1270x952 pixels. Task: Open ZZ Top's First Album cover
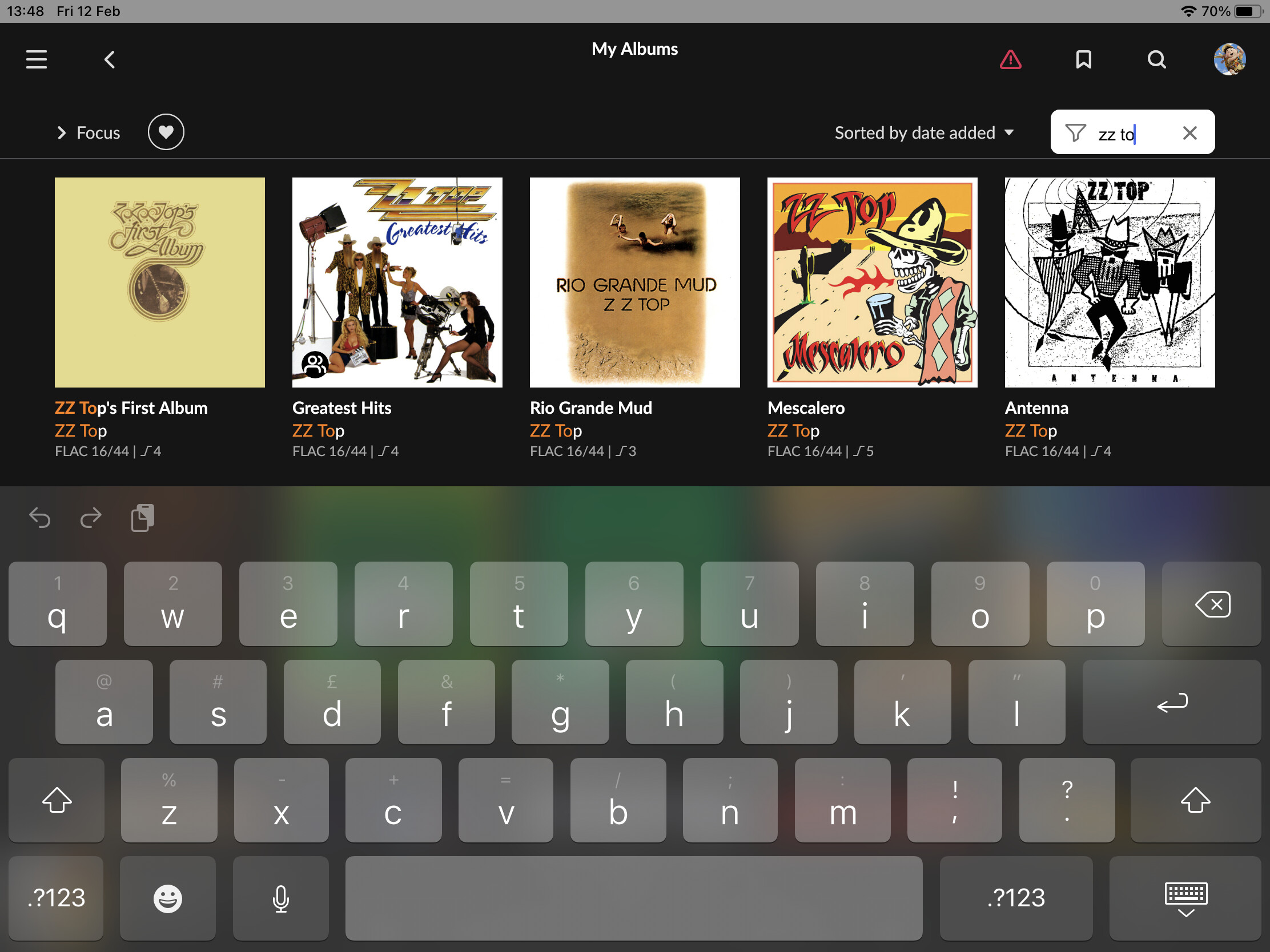tap(160, 283)
